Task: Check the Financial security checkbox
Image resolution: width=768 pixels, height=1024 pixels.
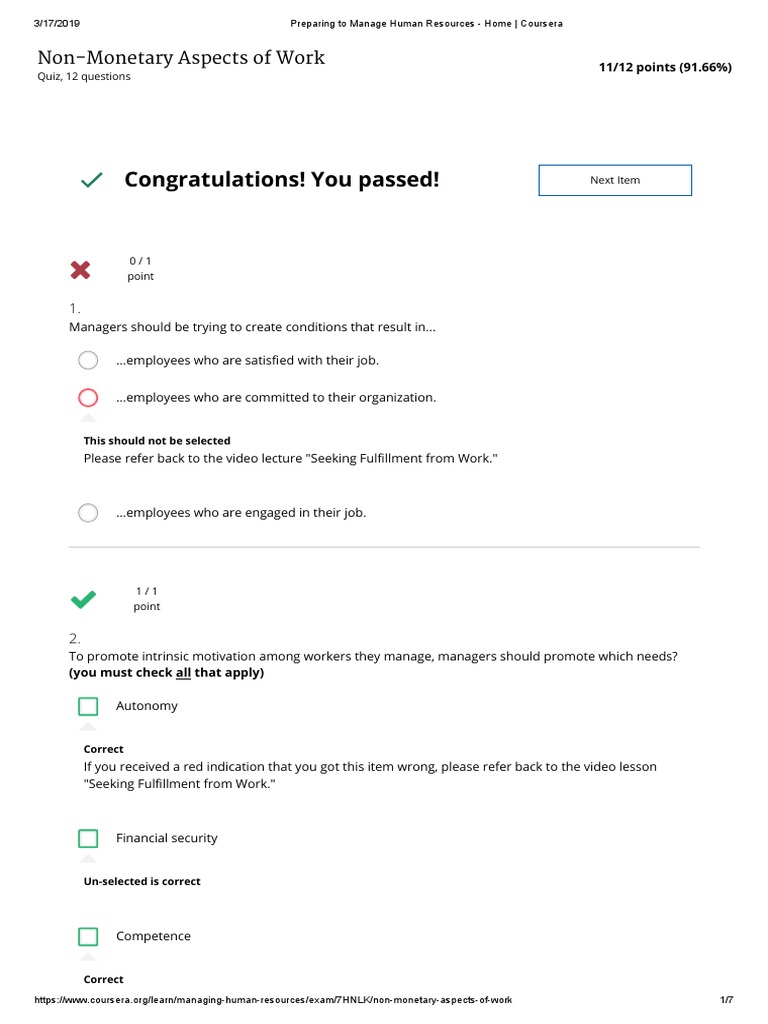Action: tap(88, 838)
